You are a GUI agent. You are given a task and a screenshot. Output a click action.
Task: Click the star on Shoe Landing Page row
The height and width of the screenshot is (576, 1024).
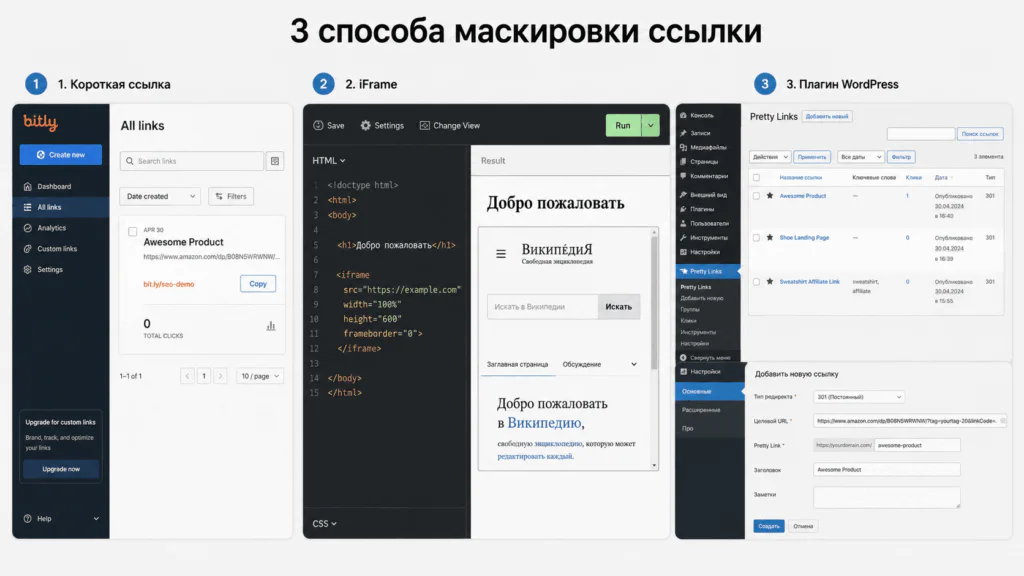pos(769,238)
